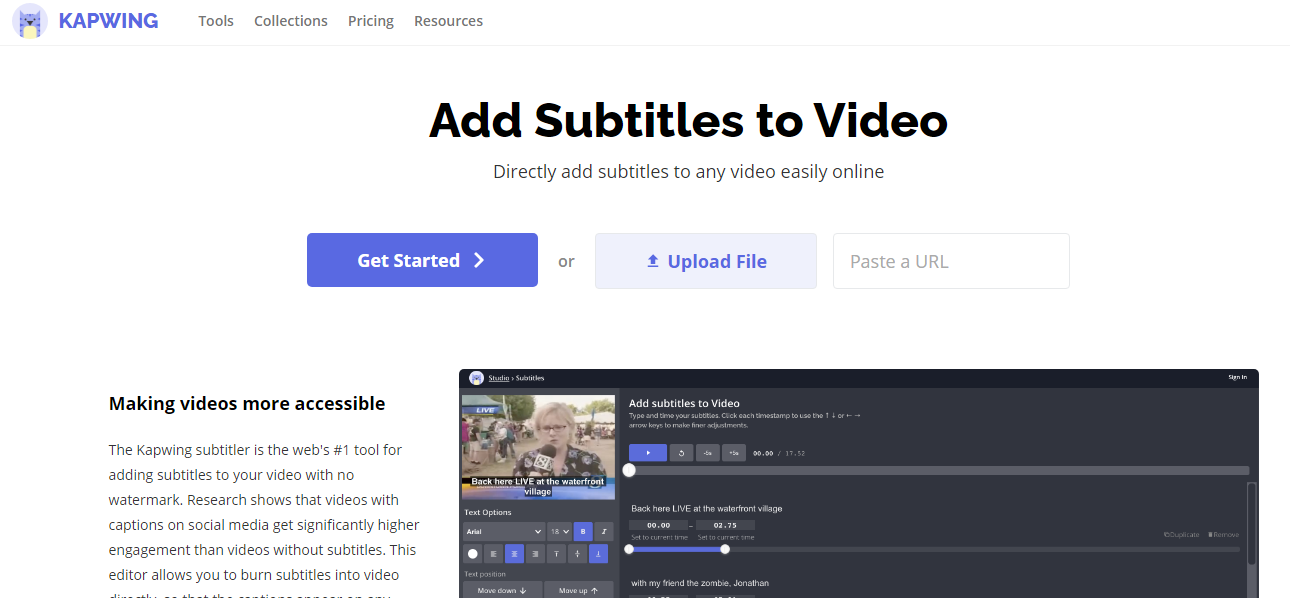This screenshot has height=598, width=1290.
Task: Click the Move down button
Action: pos(502,590)
